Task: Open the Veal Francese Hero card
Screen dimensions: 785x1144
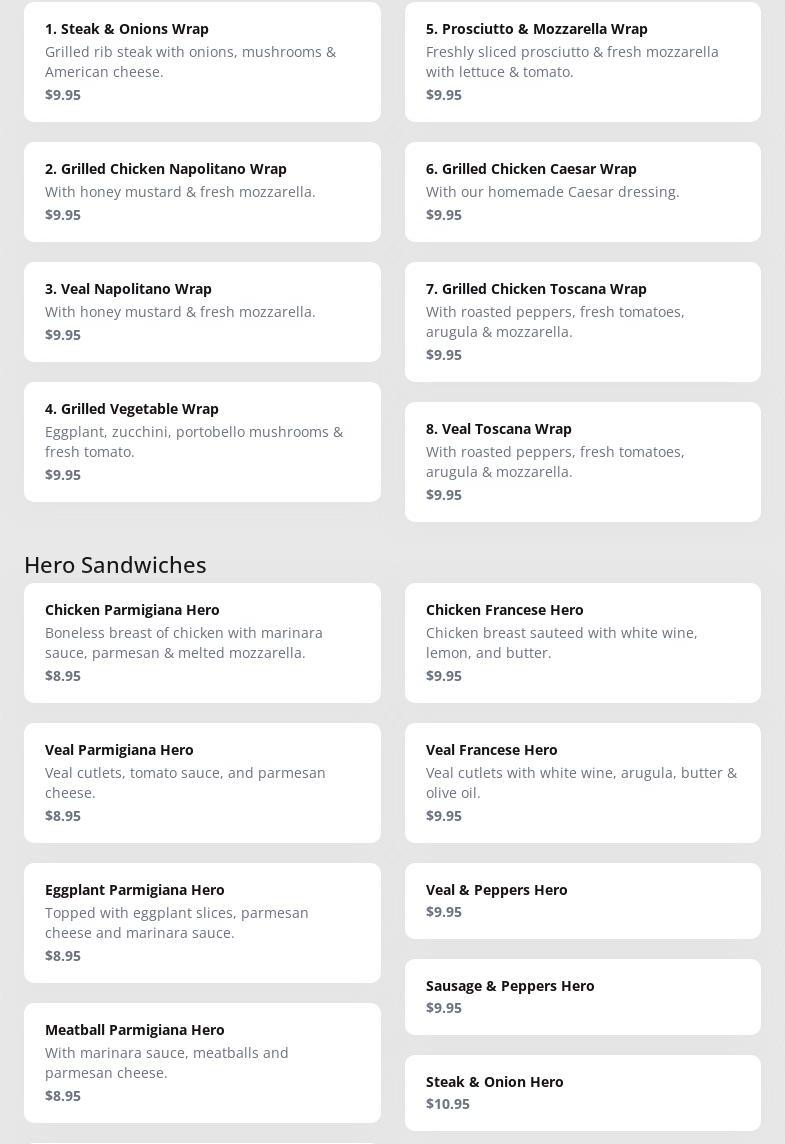Action: coord(582,782)
